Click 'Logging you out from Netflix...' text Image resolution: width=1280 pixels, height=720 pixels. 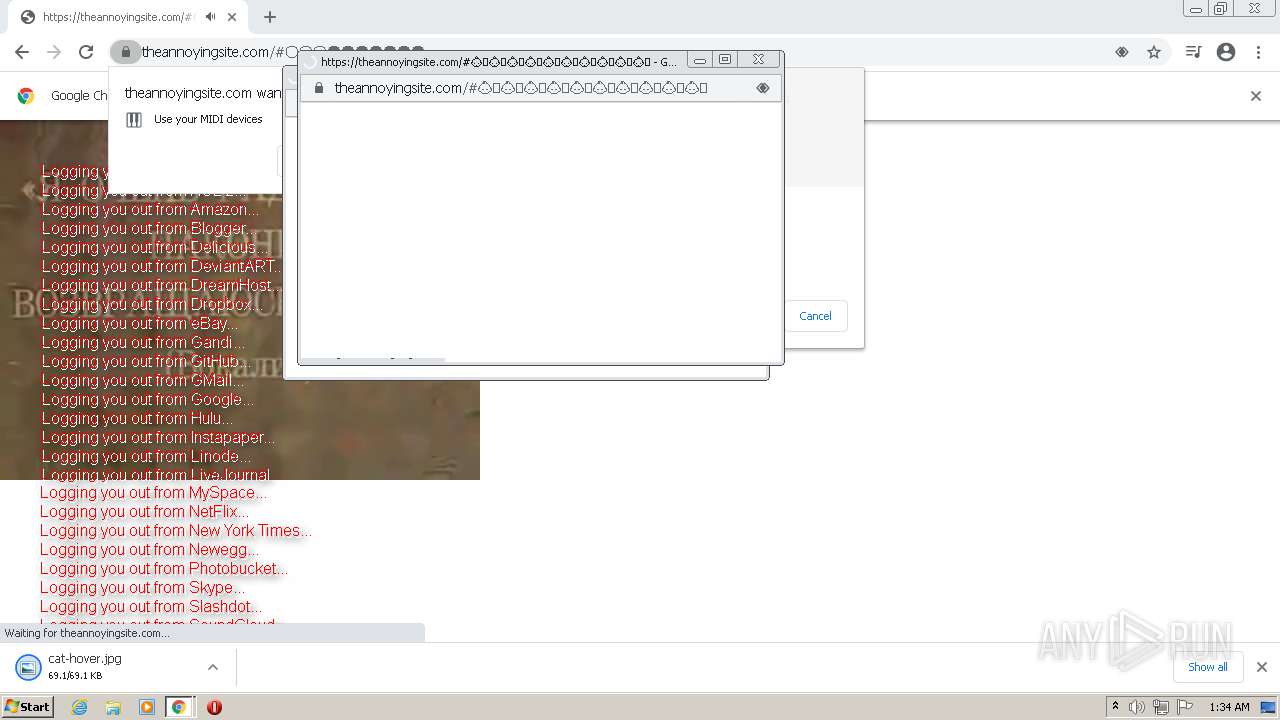(x=144, y=511)
